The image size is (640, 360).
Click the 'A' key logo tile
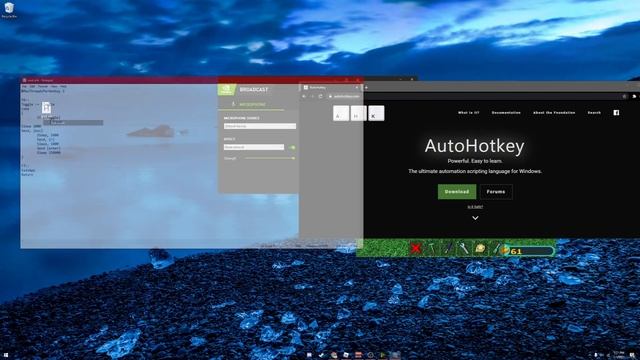click(341, 113)
